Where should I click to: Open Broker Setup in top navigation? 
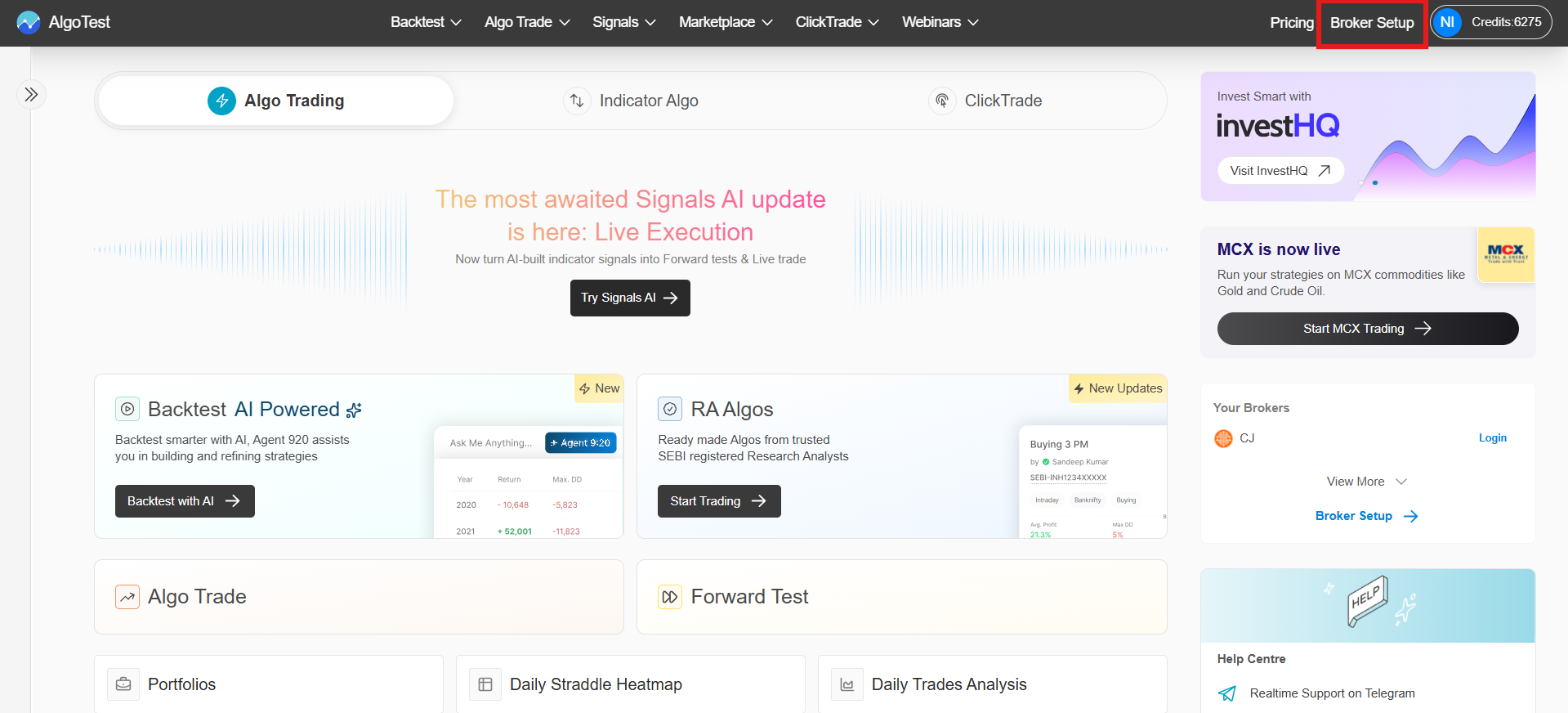(1372, 23)
